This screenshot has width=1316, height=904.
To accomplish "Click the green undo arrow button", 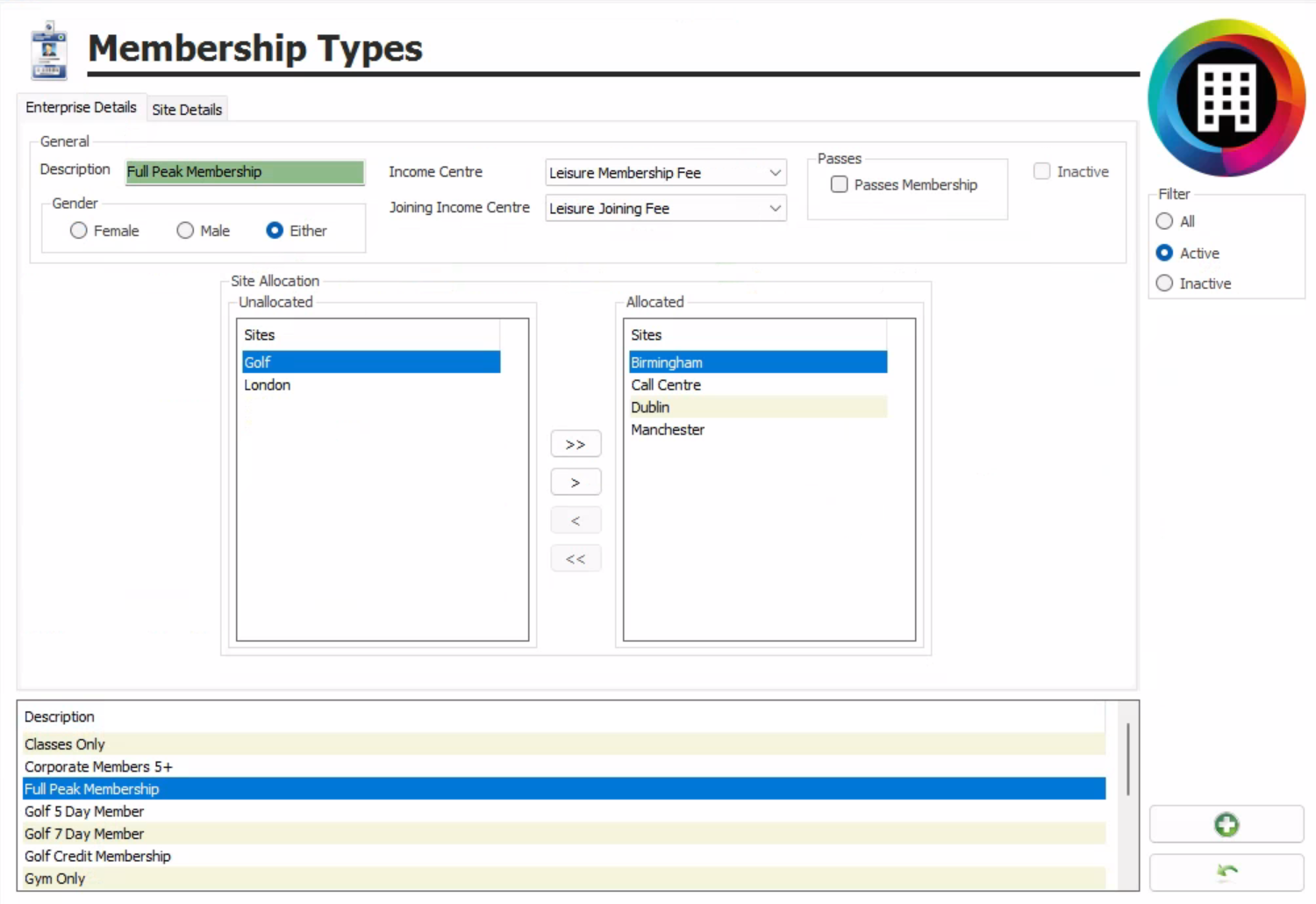I will point(1227,872).
